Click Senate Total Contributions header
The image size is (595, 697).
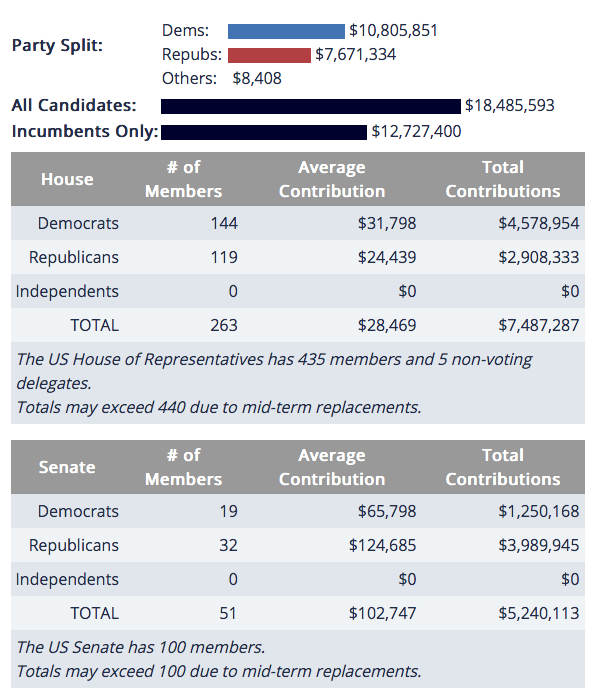503,467
